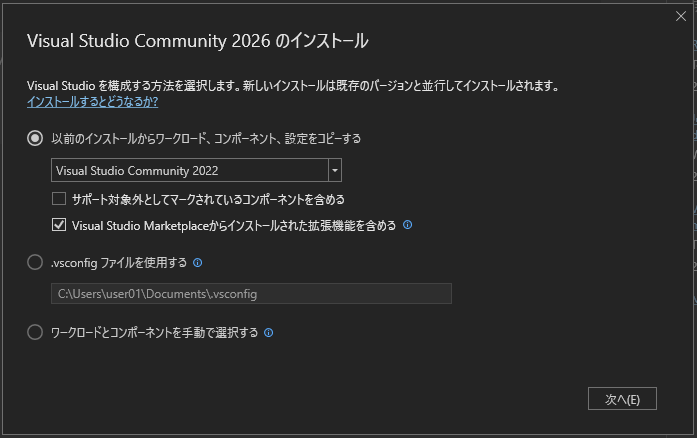Click the Visual Studio Marketplace extensions label text
The image size is (697, 438).
click(234, 225)
